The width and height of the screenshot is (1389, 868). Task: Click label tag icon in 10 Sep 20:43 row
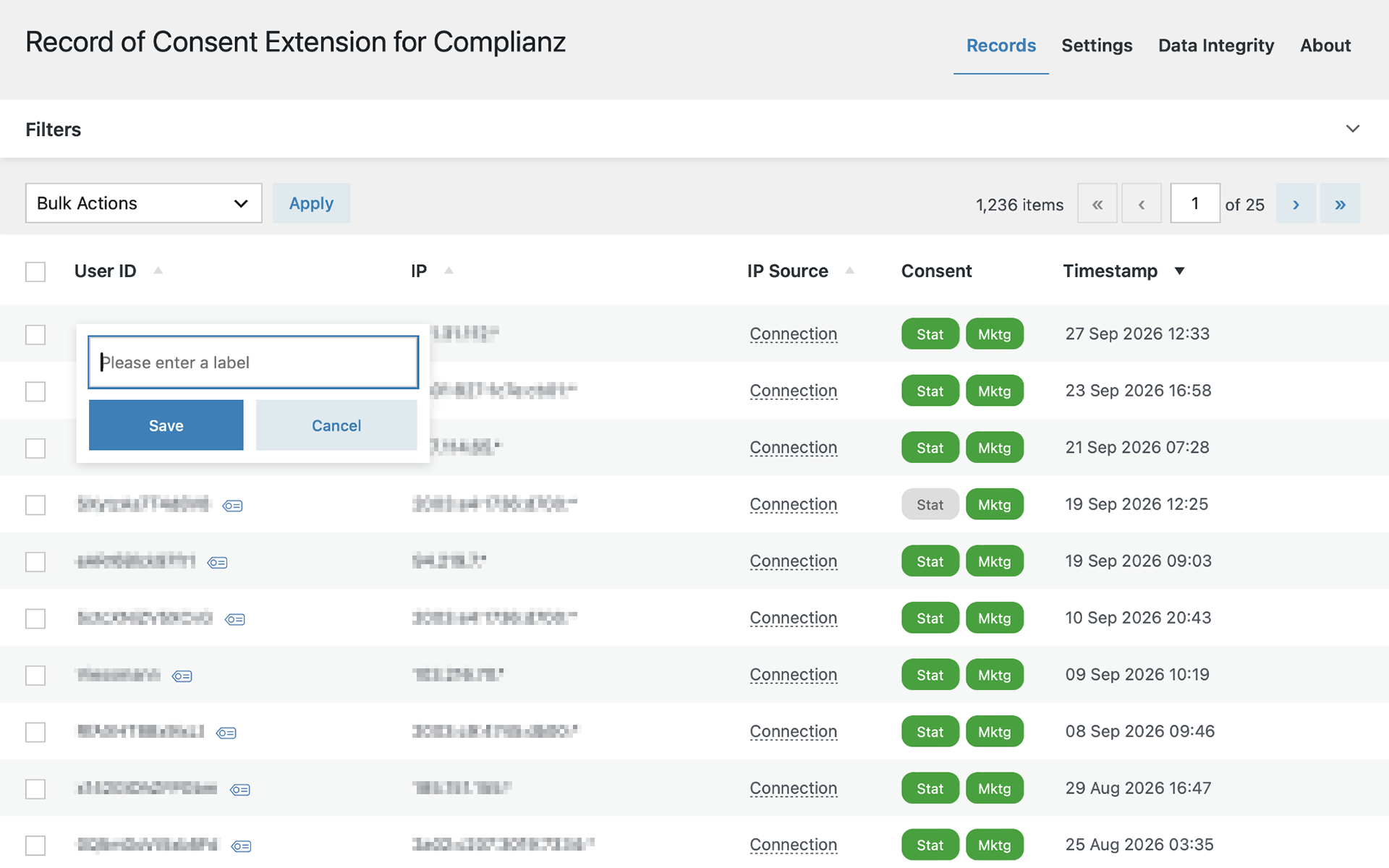pos(235,619)
